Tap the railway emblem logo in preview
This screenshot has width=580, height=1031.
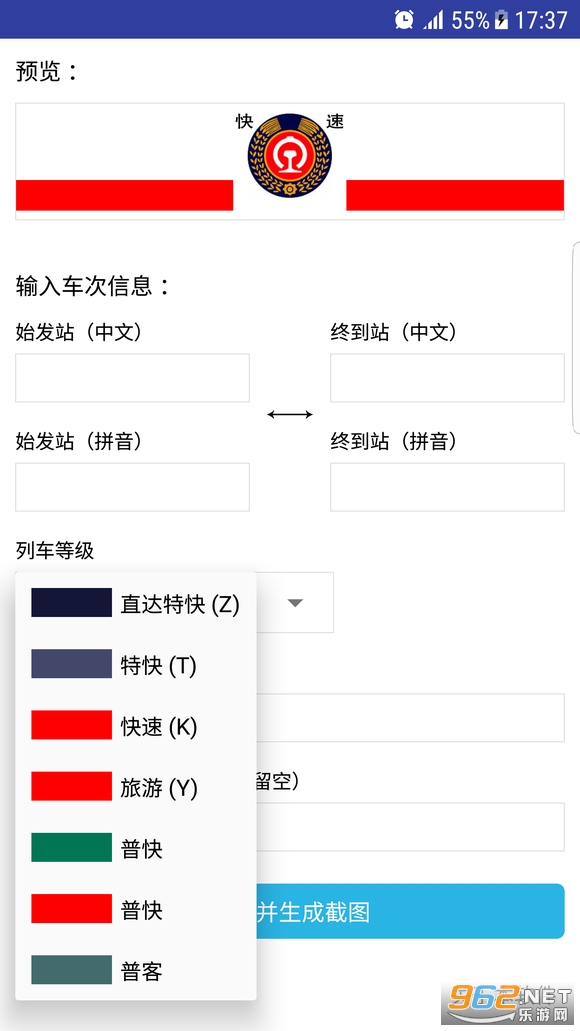(x=289, y=155)
